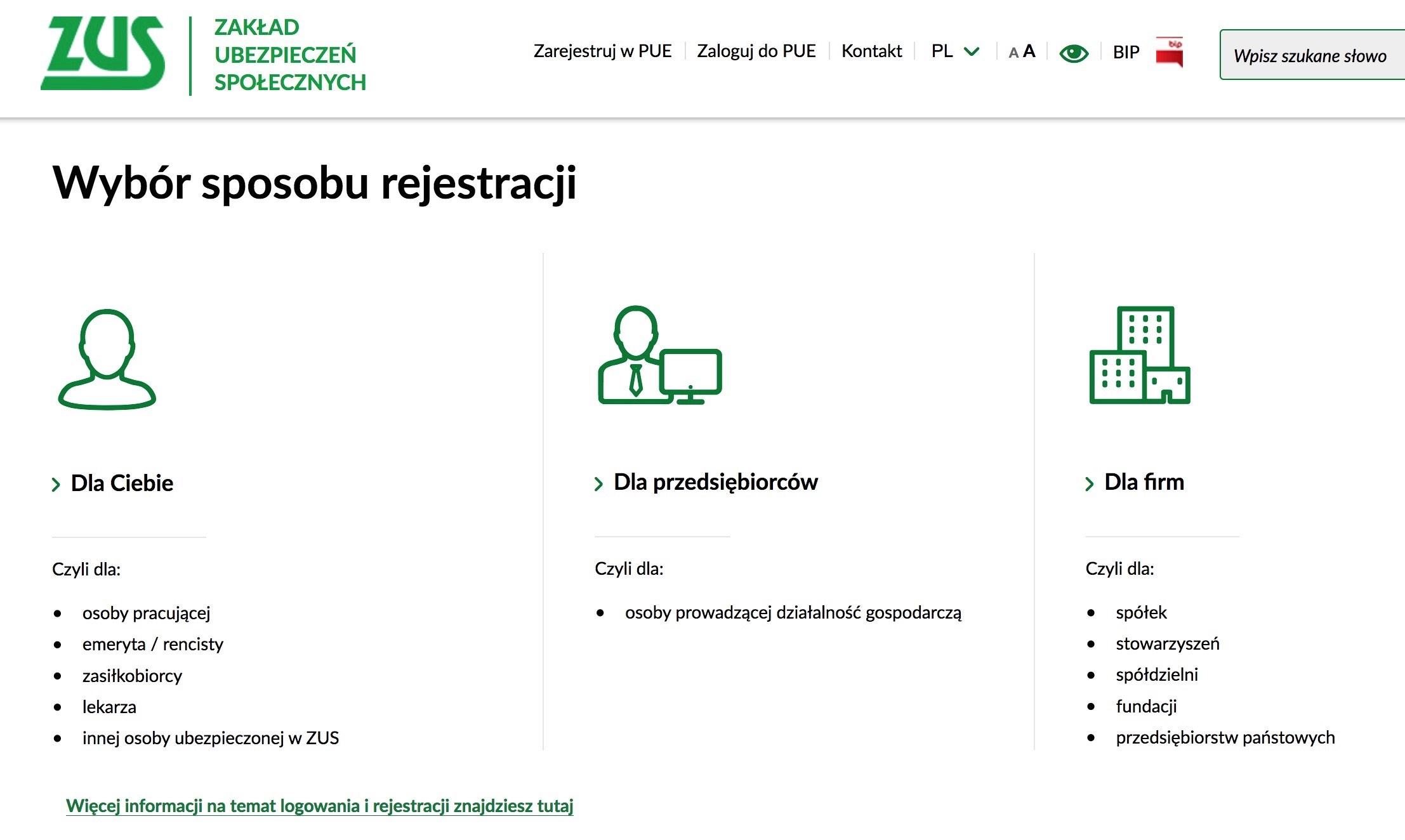
Task: Click the text 'zasiłkobiorcy'
Action: pos(132,676)
